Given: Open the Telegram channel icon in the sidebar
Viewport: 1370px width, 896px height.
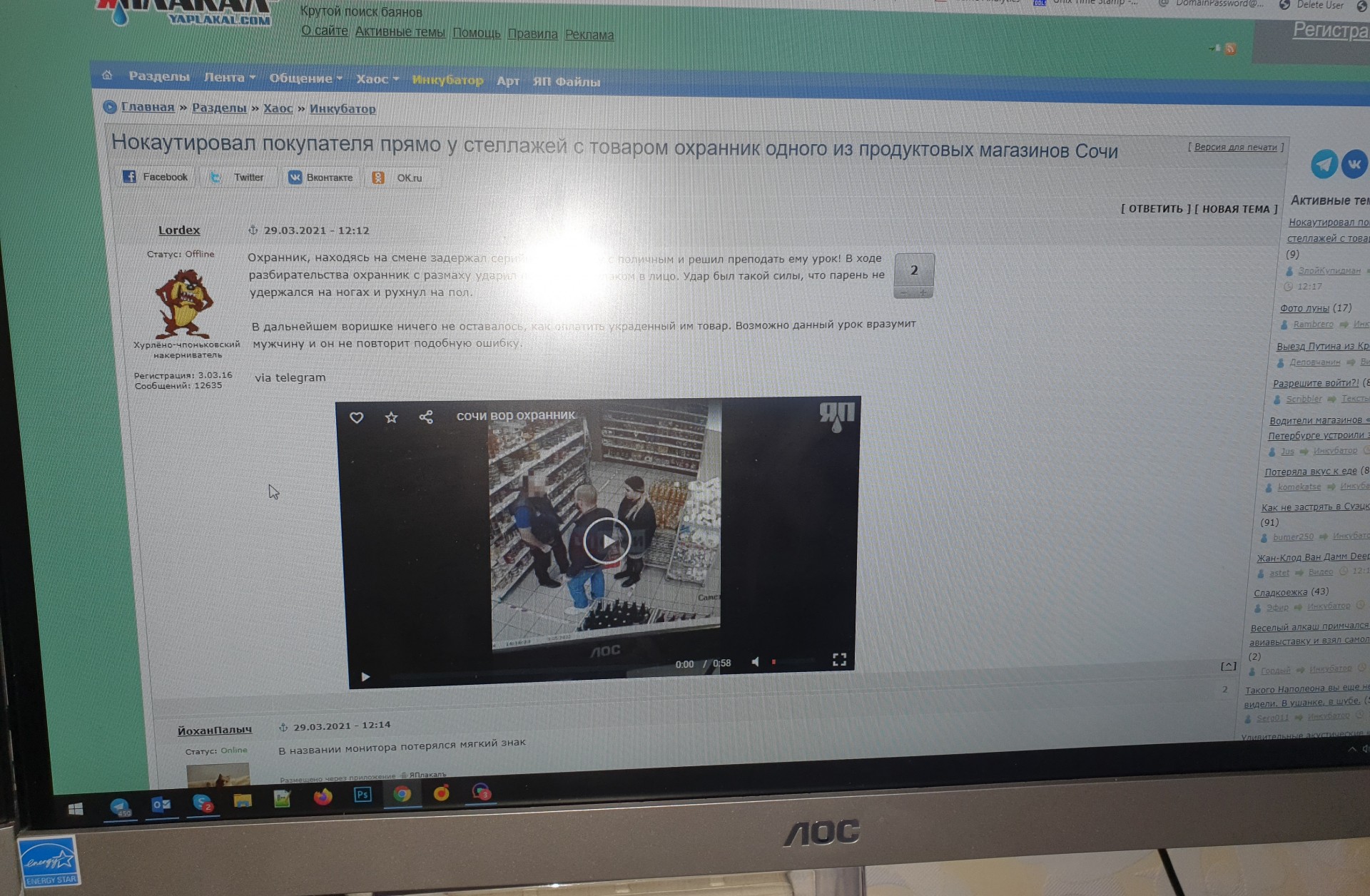Looking at the screenshot, I should [1324, 164].
